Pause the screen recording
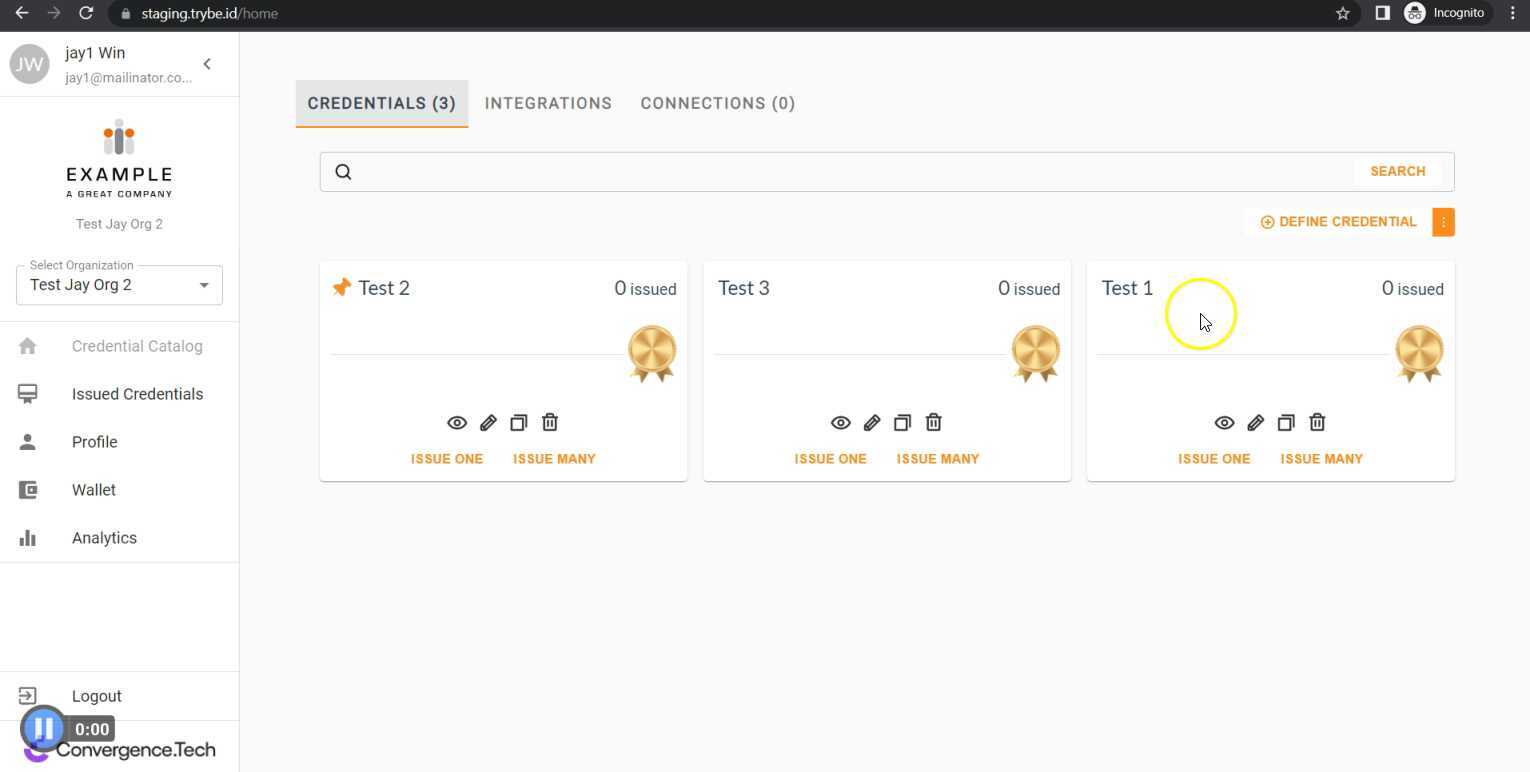This screenshot has height=772, width=1530. tap(43, 728)
